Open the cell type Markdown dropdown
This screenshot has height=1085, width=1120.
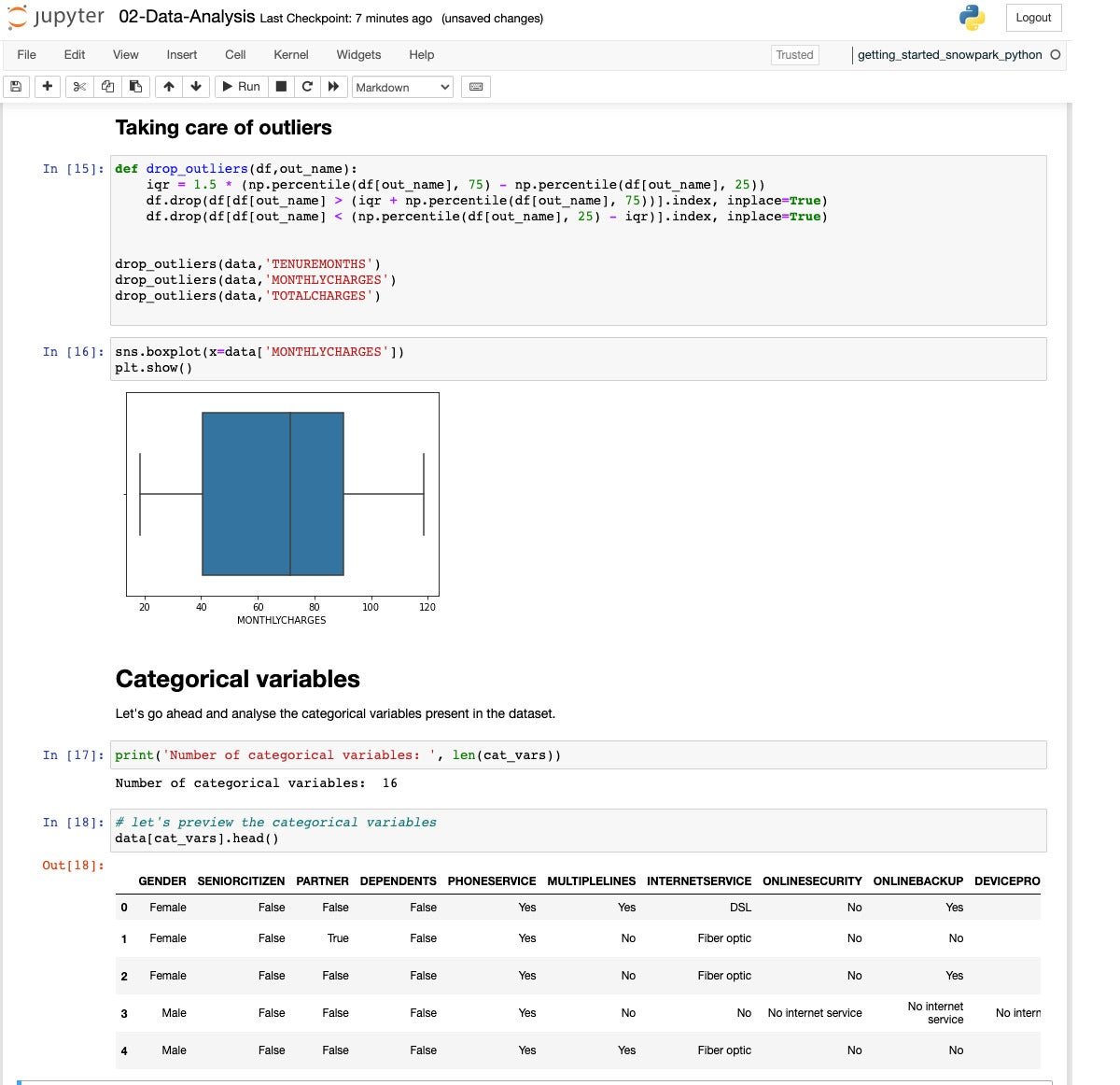tap(402, 87)
